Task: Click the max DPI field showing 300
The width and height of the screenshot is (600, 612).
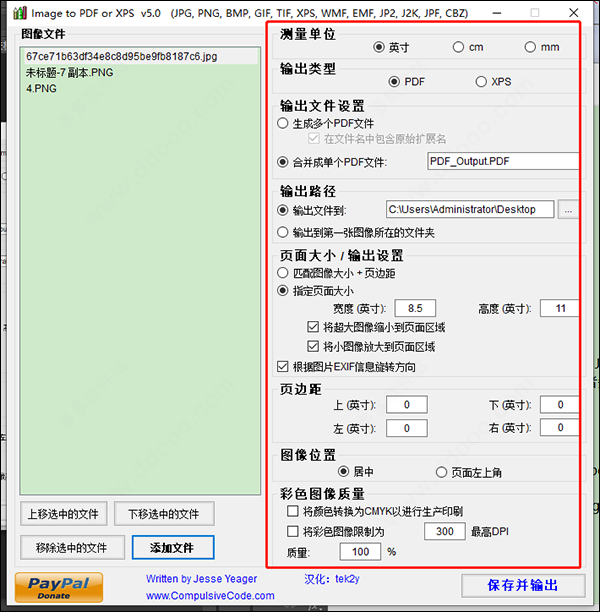Action: click(x=445, y=531)
